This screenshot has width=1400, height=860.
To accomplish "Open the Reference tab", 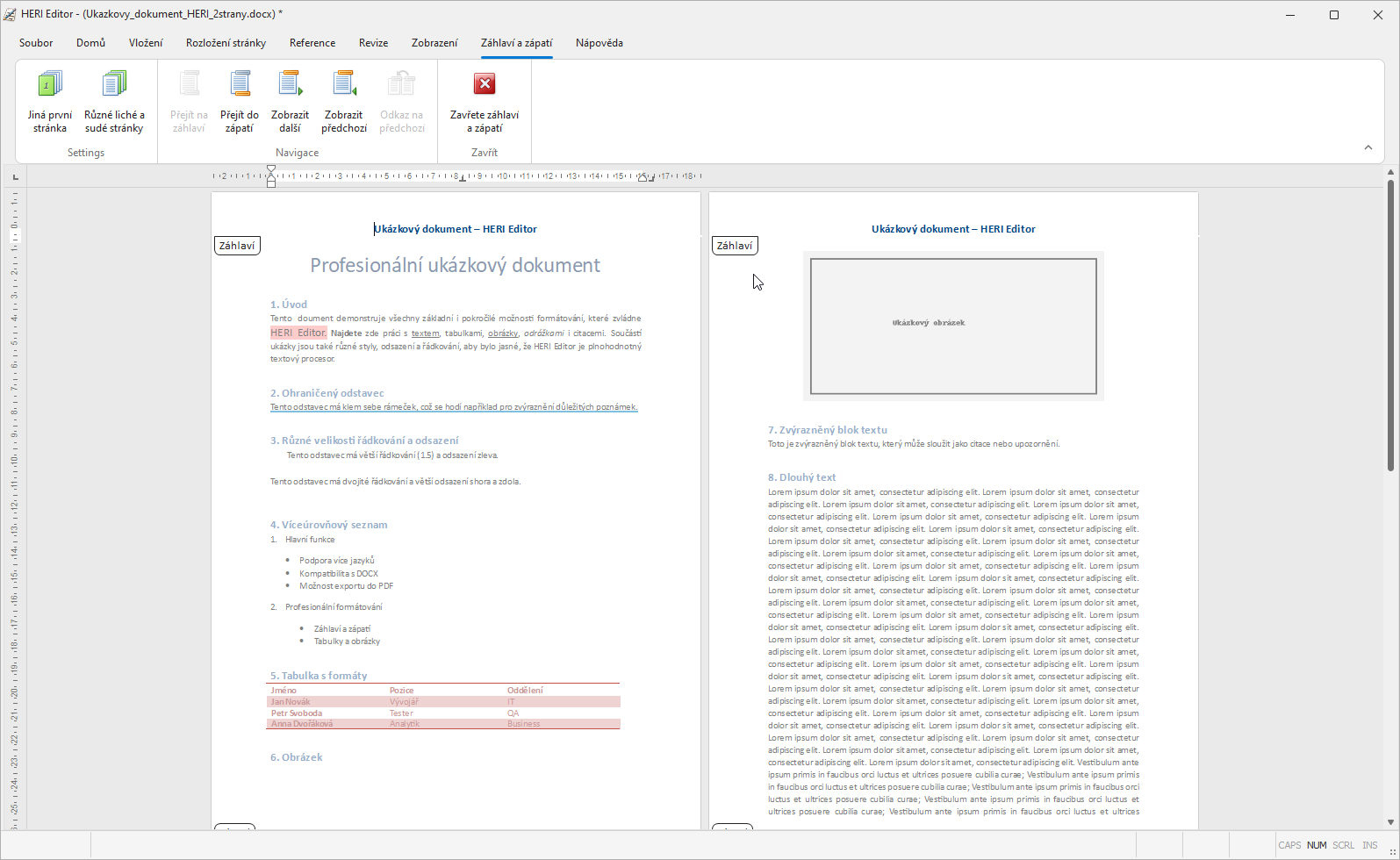I will [312, 43].
